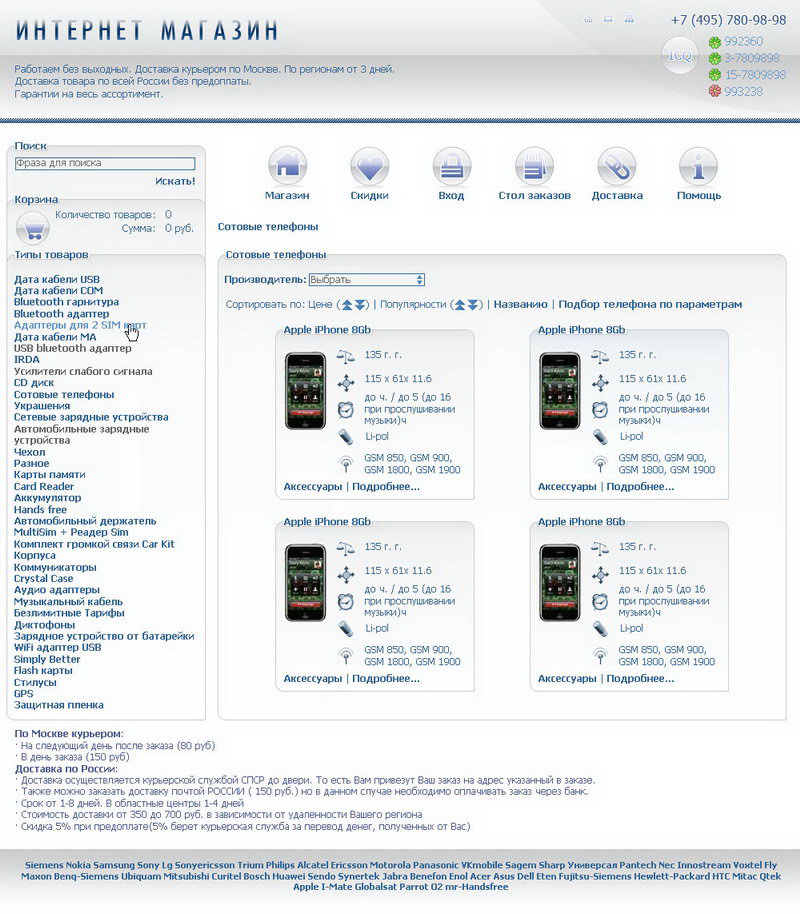Click breadcrumb Сотовые телефоны above product panel
Viewport: 800px width, 914px height.
point(268,227)
